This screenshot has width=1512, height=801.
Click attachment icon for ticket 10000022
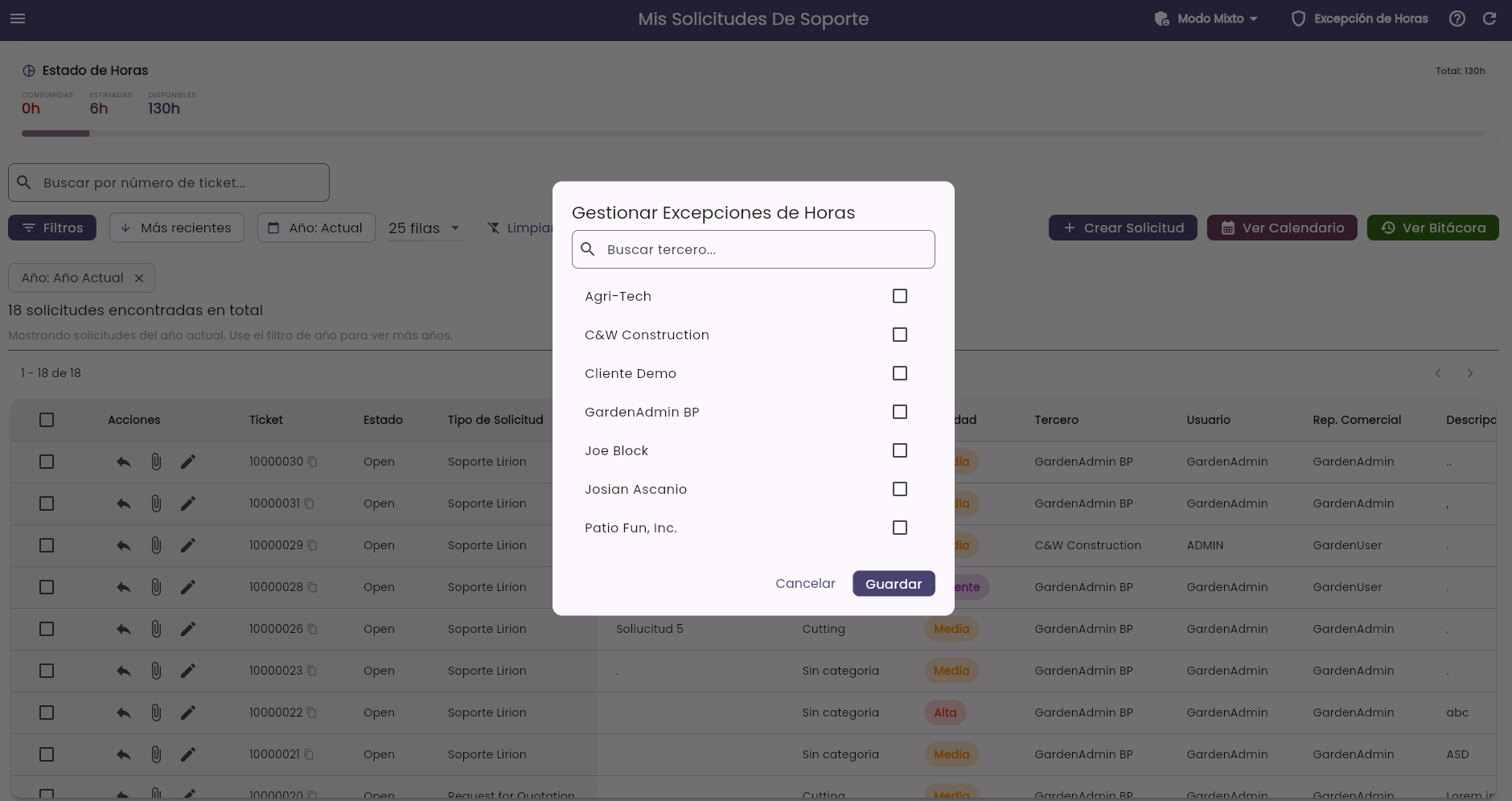click(156, 713)
